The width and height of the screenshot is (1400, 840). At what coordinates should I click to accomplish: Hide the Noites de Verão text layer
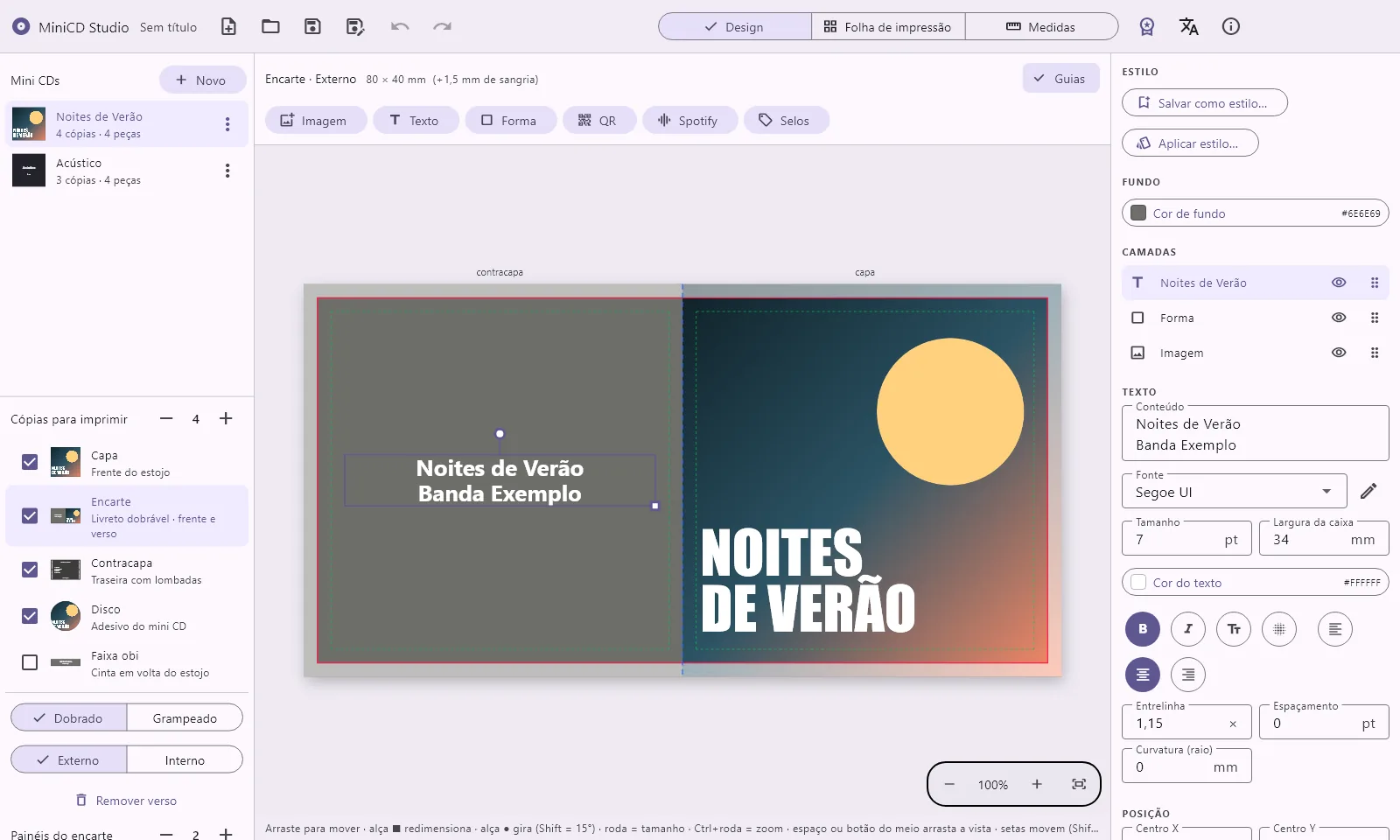point(1339,283)
